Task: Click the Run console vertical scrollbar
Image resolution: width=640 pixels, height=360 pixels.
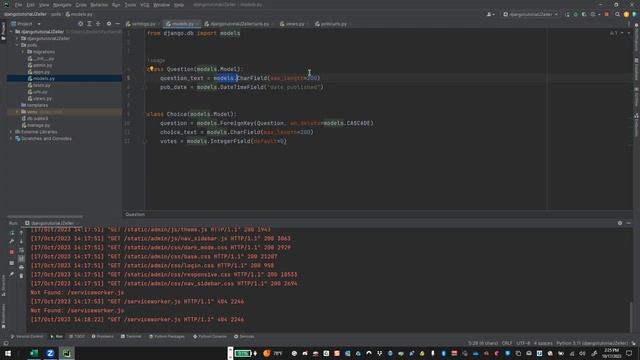Action: tap(631, 316)
